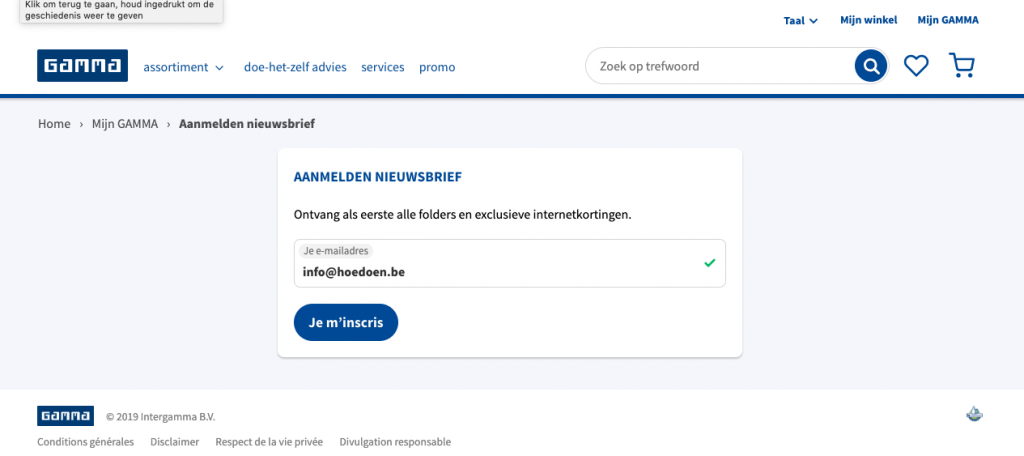Go to doe-het-zelf advies menu
The image size is (1024, 456).
[x=295, y=67]
